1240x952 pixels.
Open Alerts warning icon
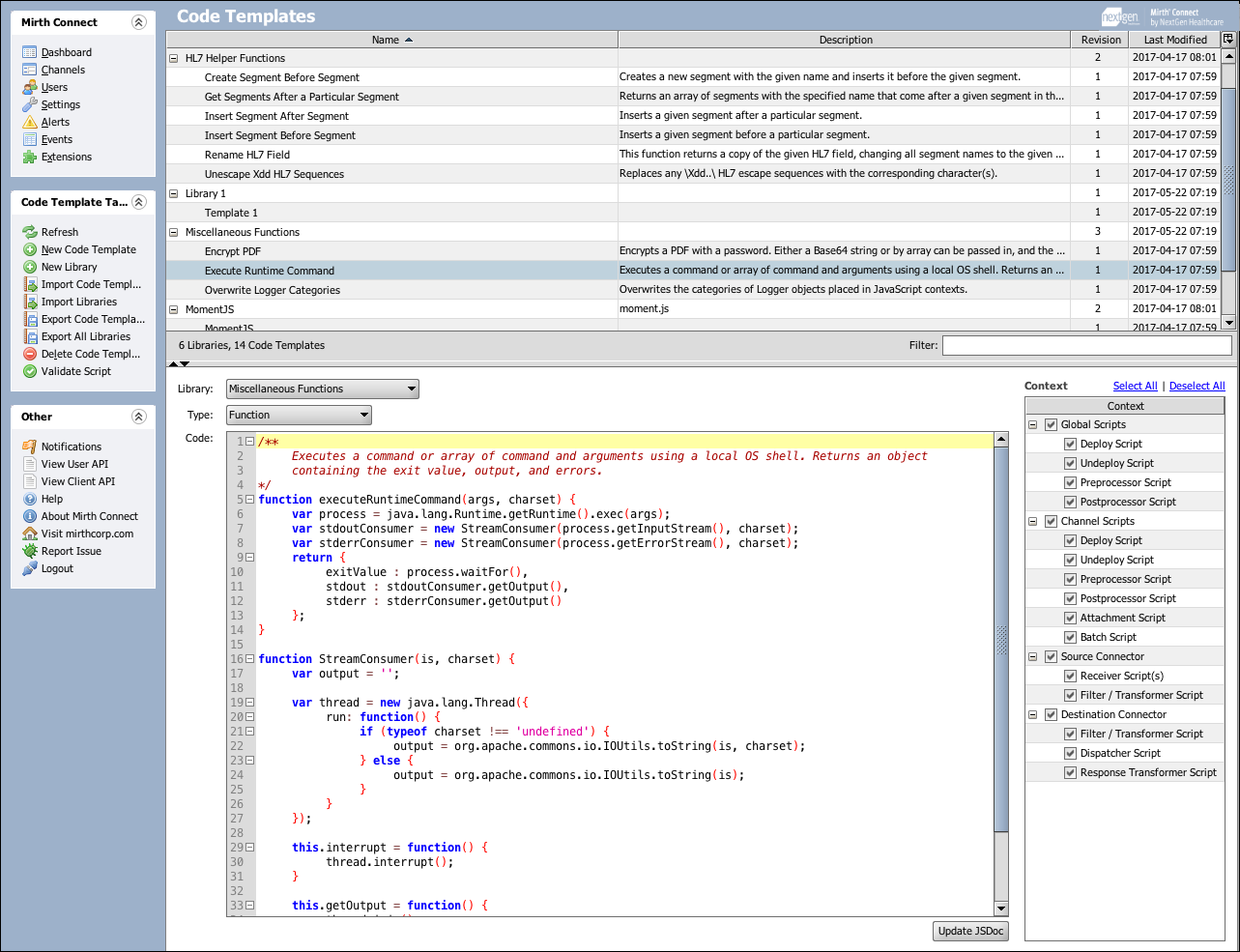click(x=30, y=122)
